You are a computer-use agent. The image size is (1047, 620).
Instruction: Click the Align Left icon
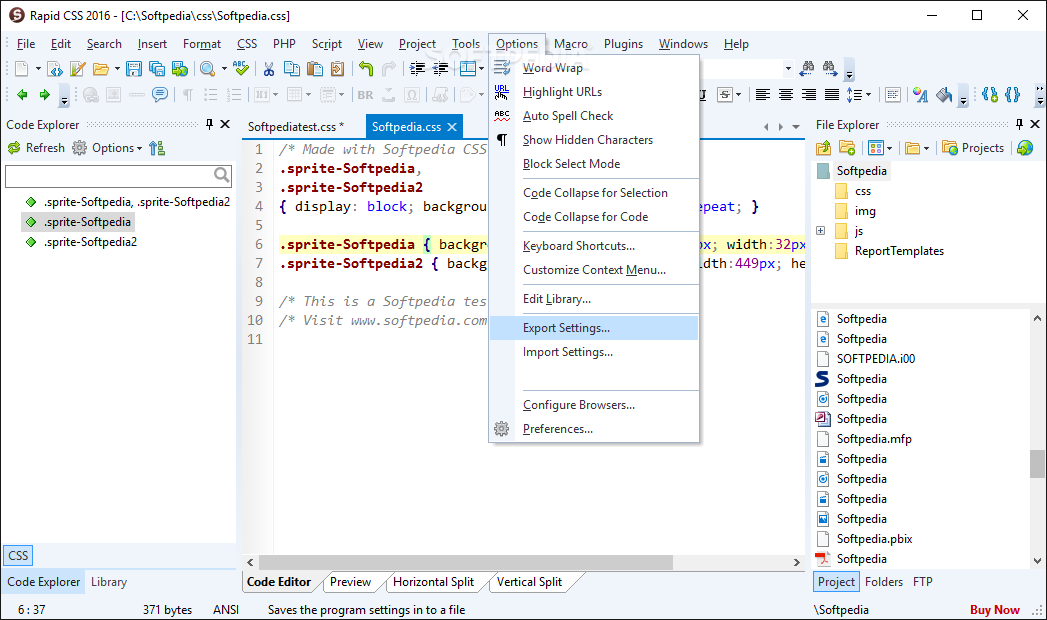point(763,95)
